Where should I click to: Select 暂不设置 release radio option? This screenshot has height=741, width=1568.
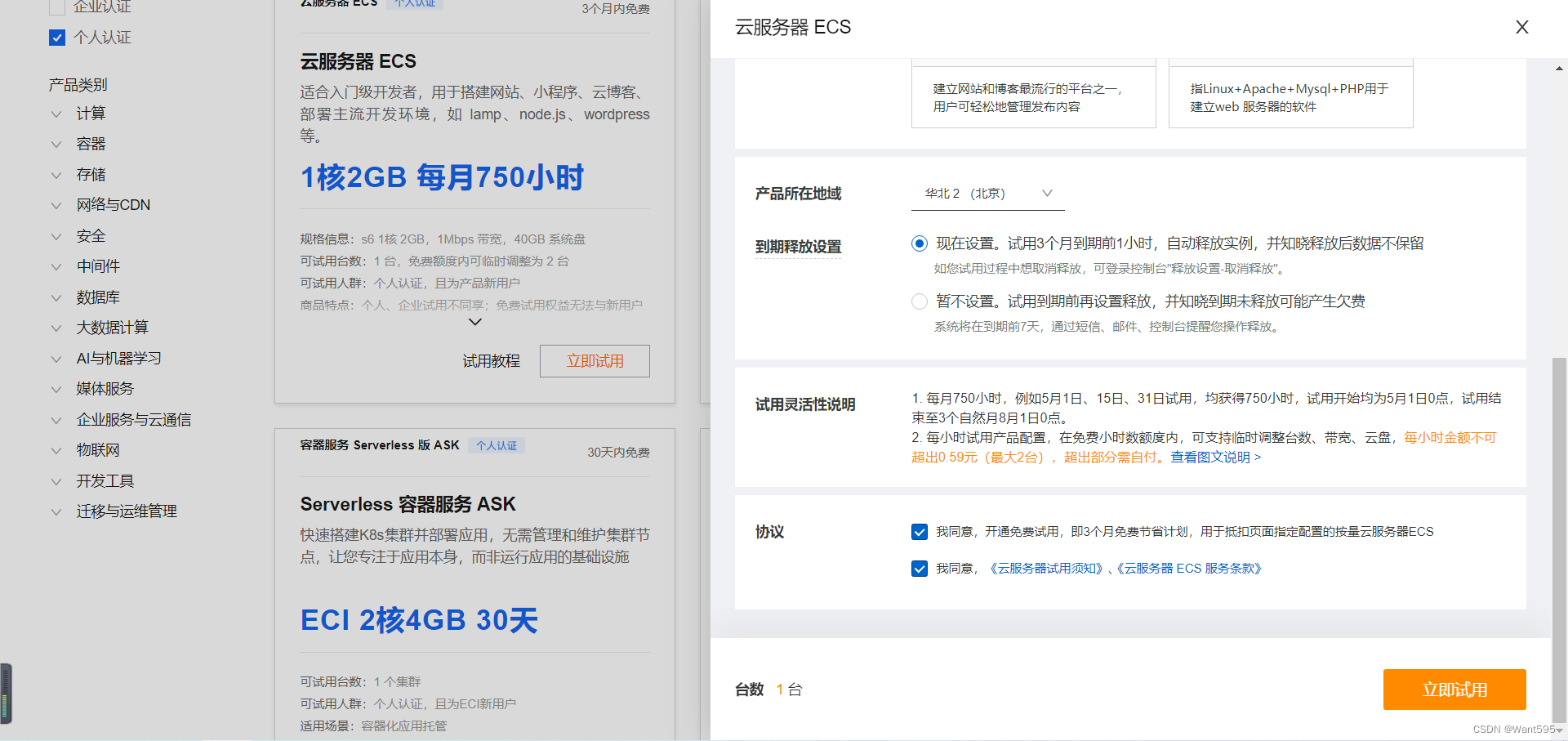click(x=920, y=301)
